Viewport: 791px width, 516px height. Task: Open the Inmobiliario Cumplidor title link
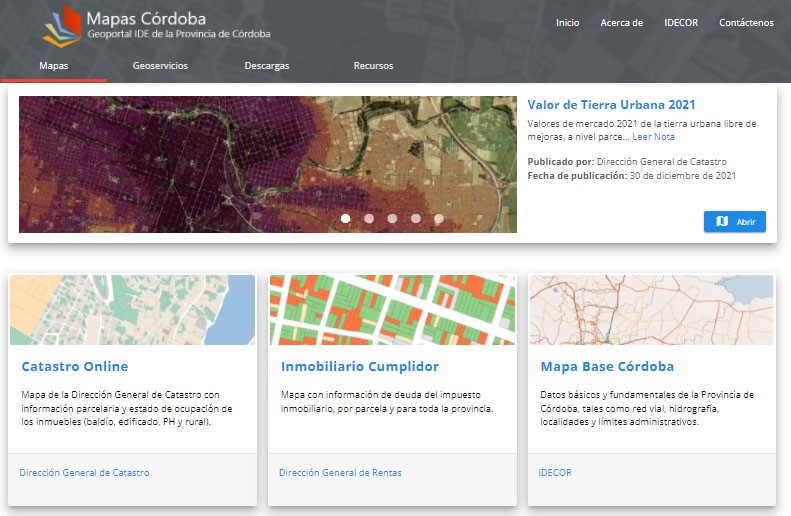(x=360, y=367)
